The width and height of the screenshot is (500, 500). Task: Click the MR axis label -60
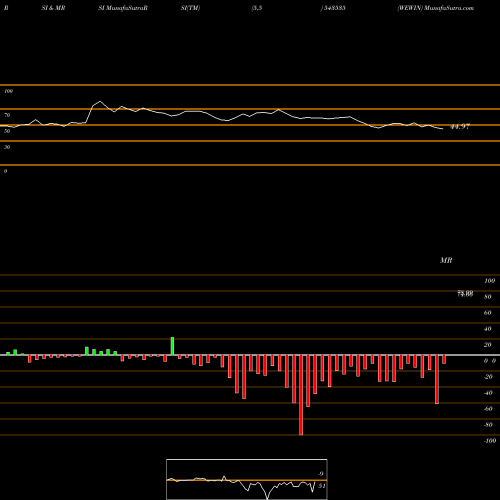pyautogui.click(x=488, y=409)
